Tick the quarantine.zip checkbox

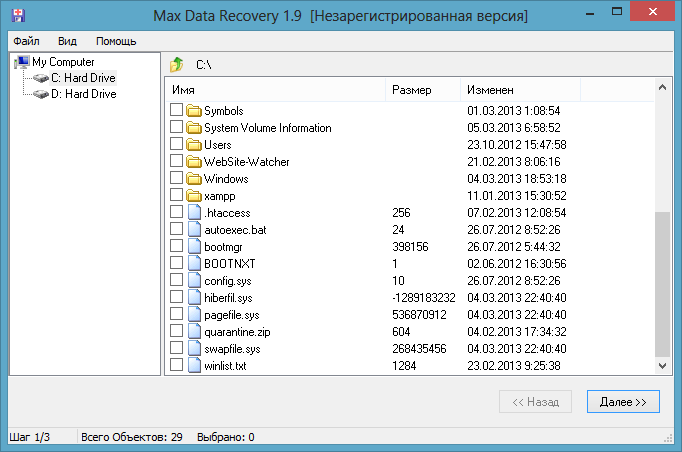coord(176,330)
